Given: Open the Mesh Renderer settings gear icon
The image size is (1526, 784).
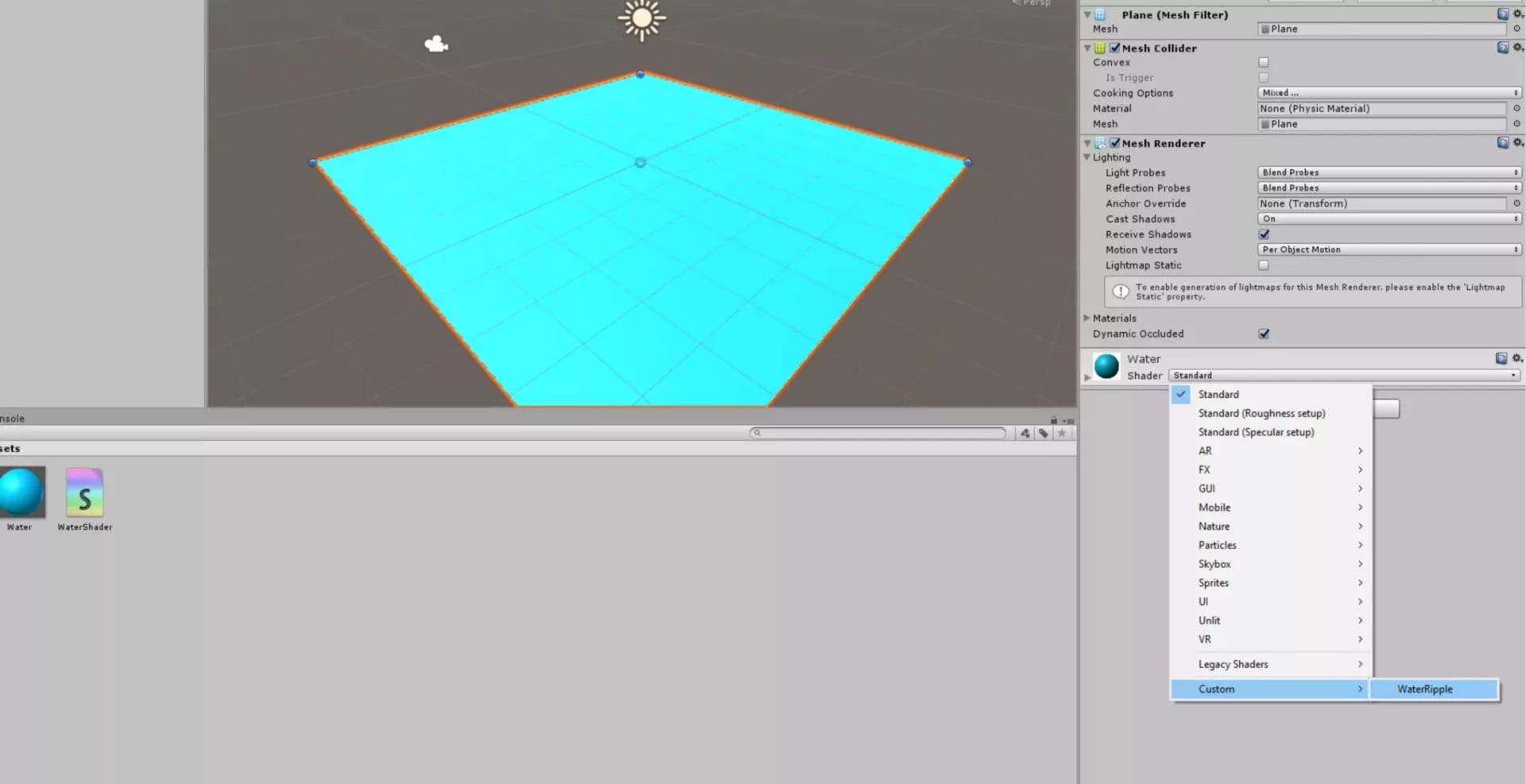Looking at the screenshot, I should point(1518,143).
